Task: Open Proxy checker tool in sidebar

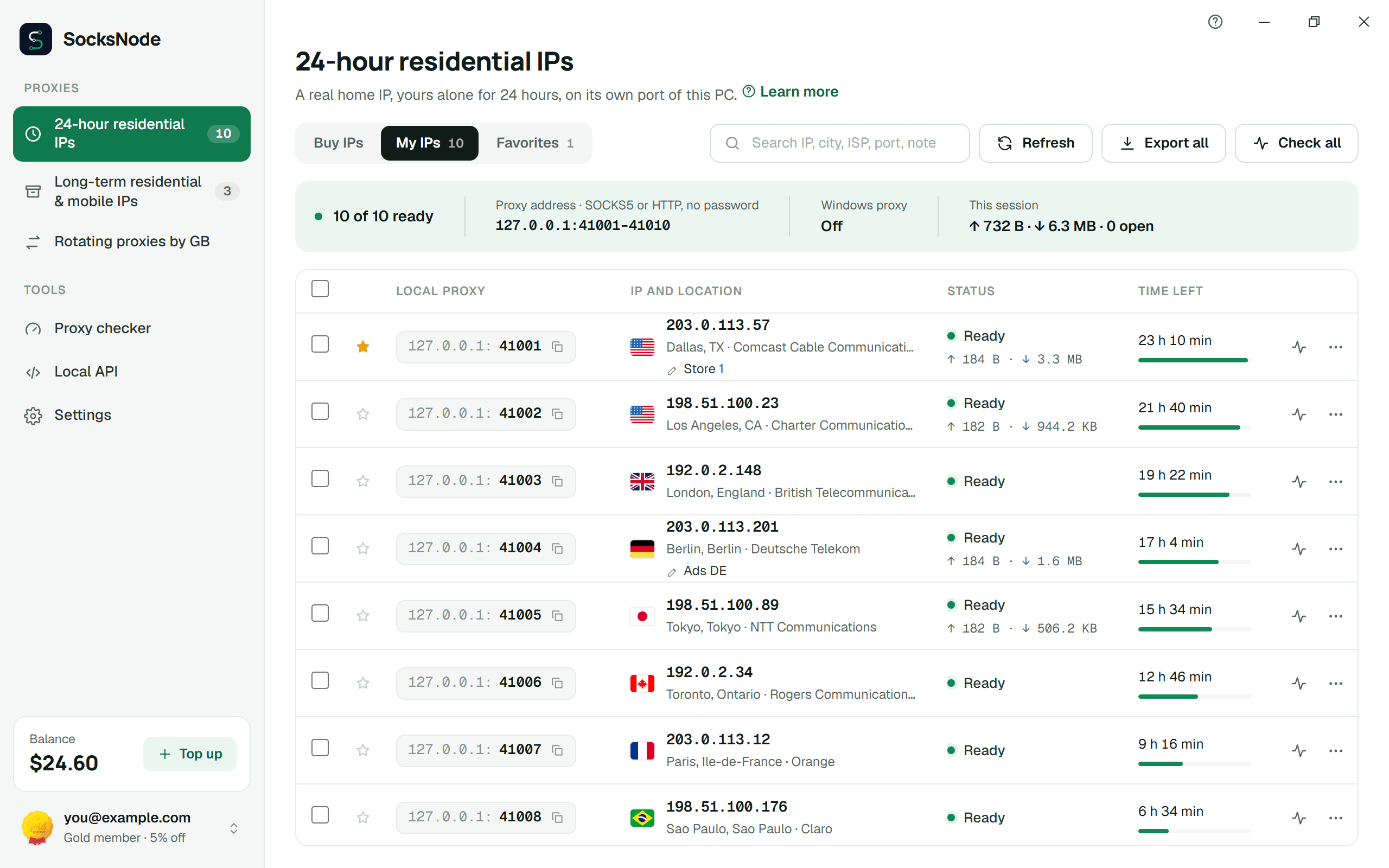Action: coord(131,328)
